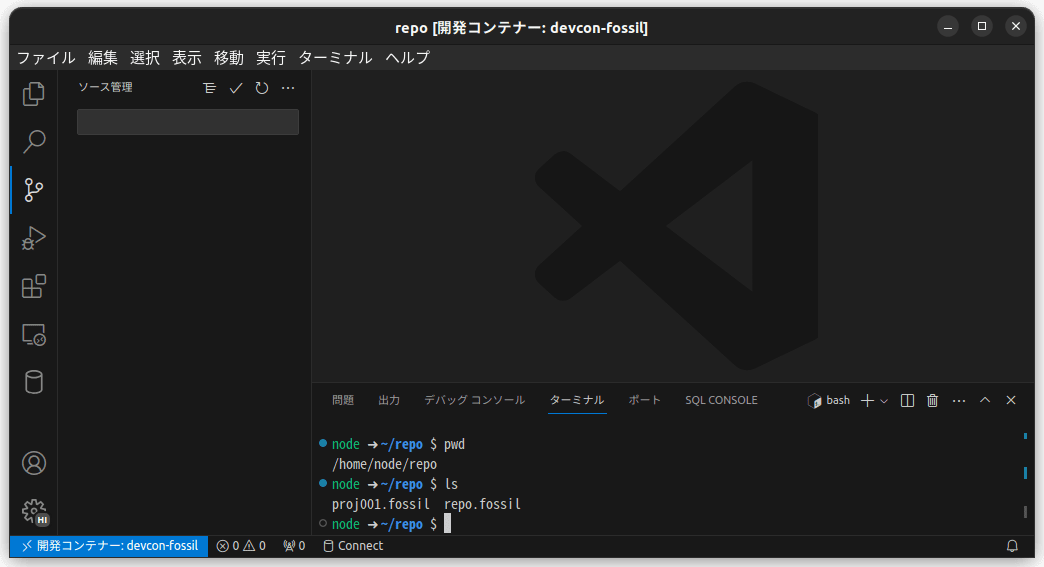Switch to the 出力 panel tab
1044x567 pixels.
pyautogui.click(x=389, y=400)
